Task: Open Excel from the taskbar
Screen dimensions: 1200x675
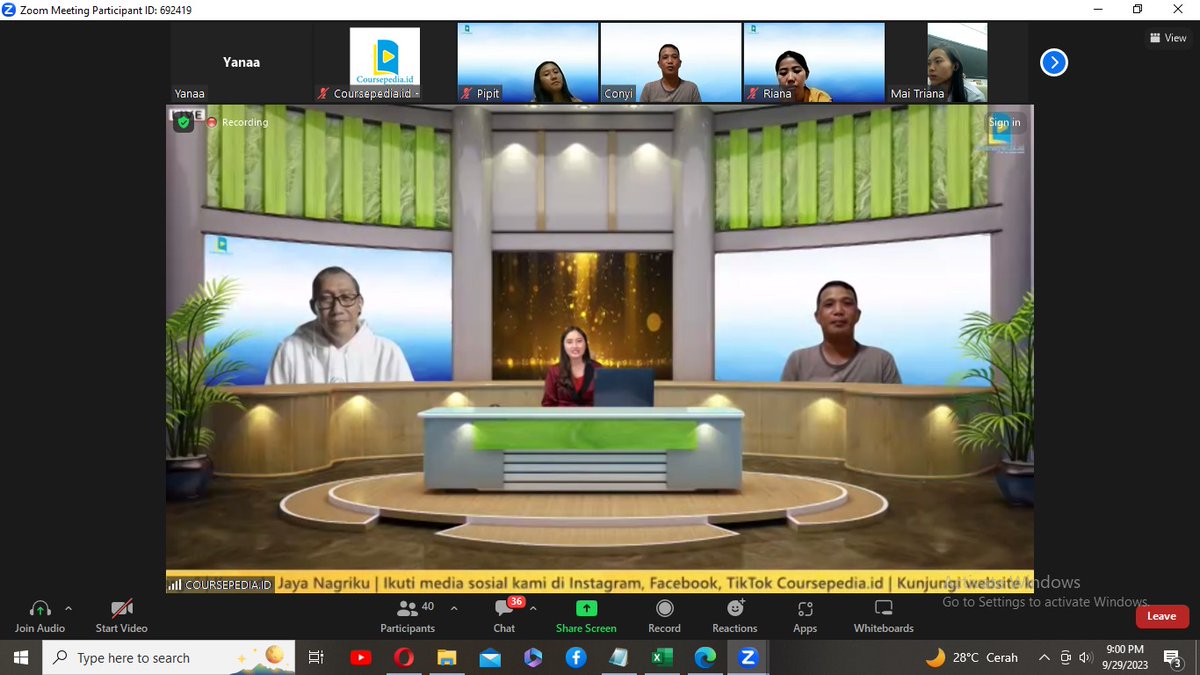Action: [x=662, y=658]
